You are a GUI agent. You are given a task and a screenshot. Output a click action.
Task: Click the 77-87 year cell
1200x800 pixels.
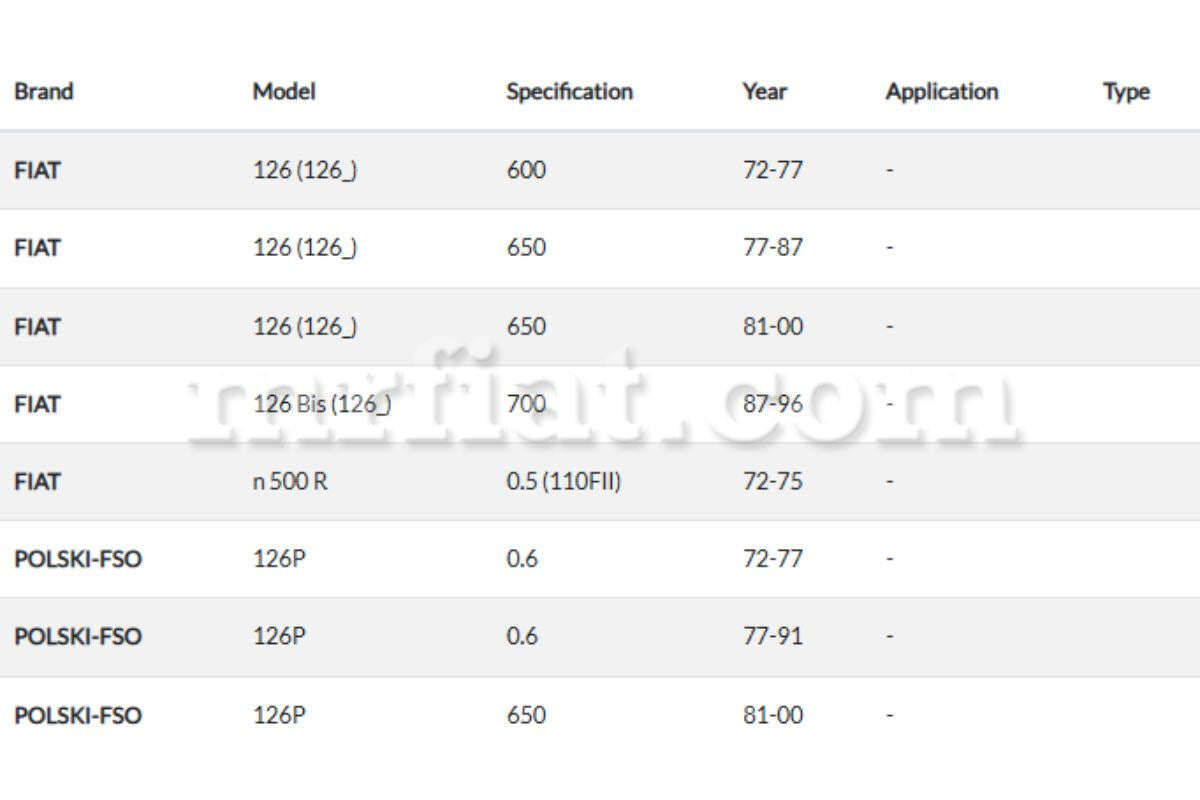pos(772,247)
